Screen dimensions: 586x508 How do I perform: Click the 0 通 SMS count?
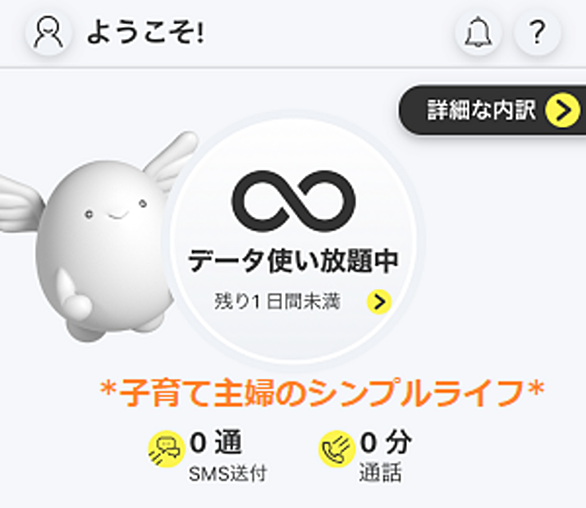click(x=216, y=443)
